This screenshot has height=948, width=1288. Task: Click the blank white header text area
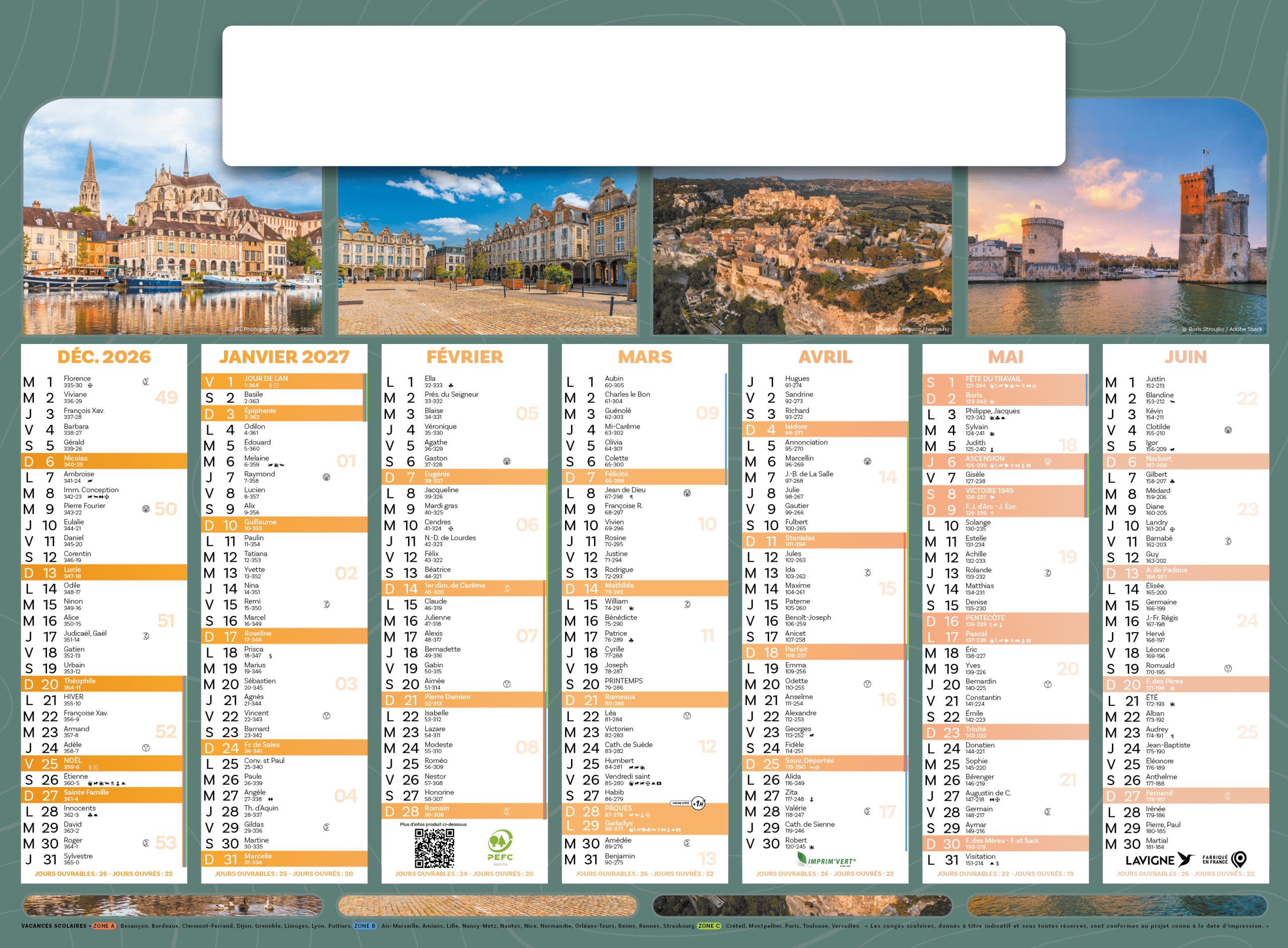(x=643, y=96)
